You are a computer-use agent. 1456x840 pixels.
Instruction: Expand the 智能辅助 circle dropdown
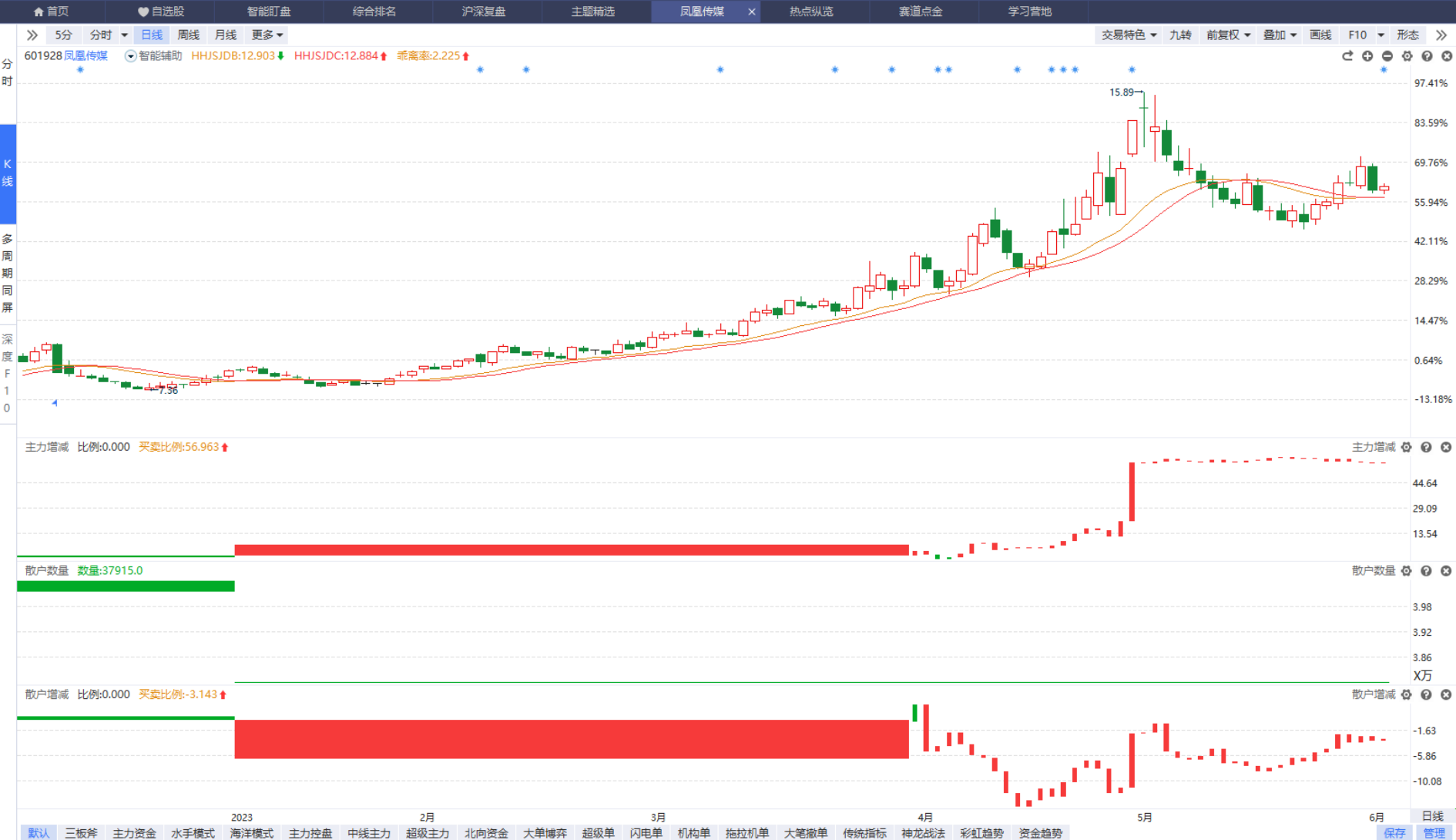click(130, 56)
